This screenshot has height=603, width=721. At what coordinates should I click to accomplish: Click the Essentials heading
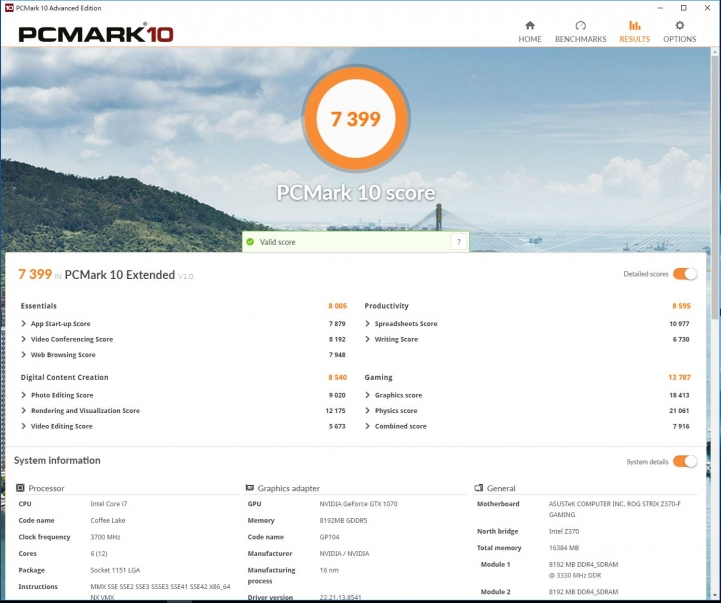pos(39,306)
